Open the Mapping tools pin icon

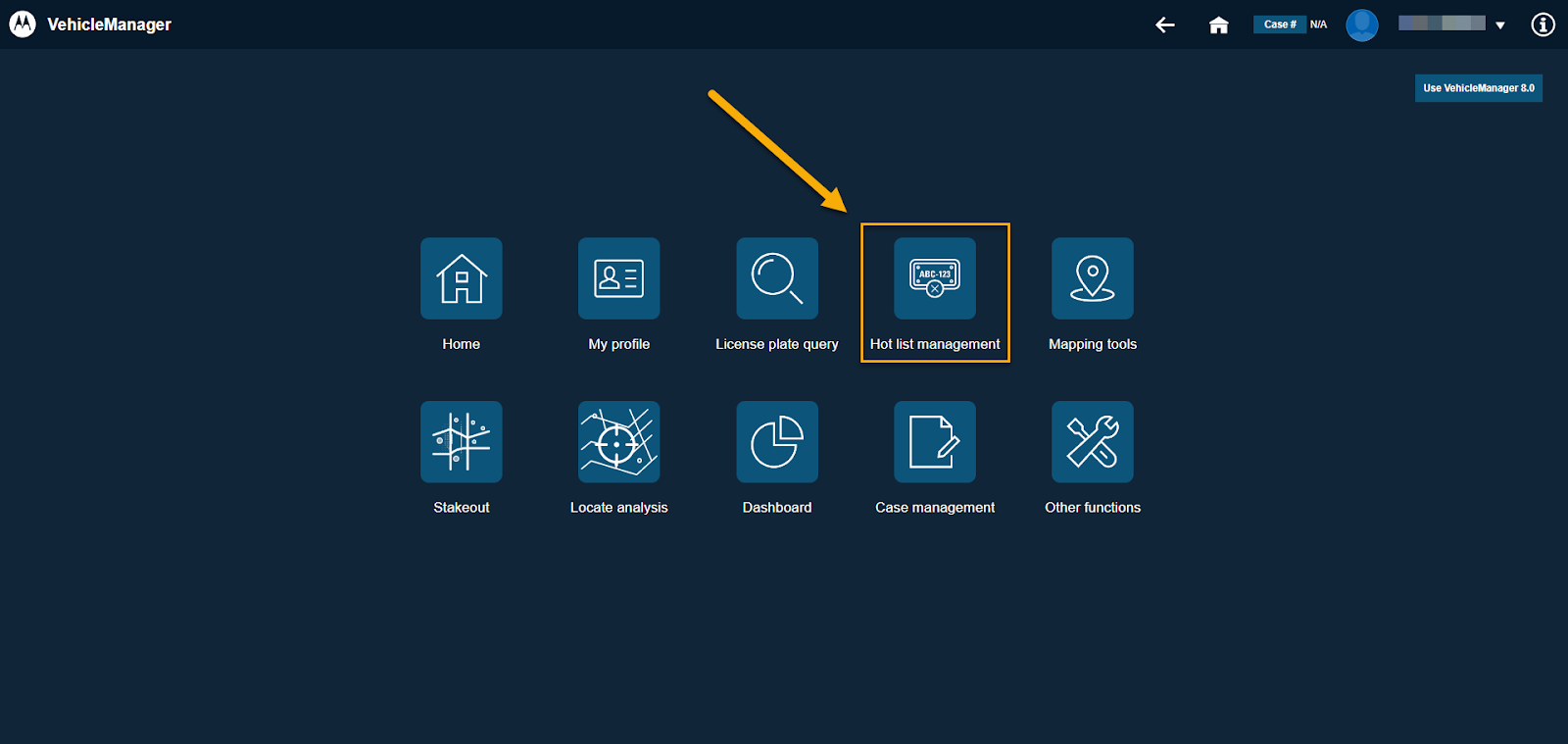[x=1093, y=278]
